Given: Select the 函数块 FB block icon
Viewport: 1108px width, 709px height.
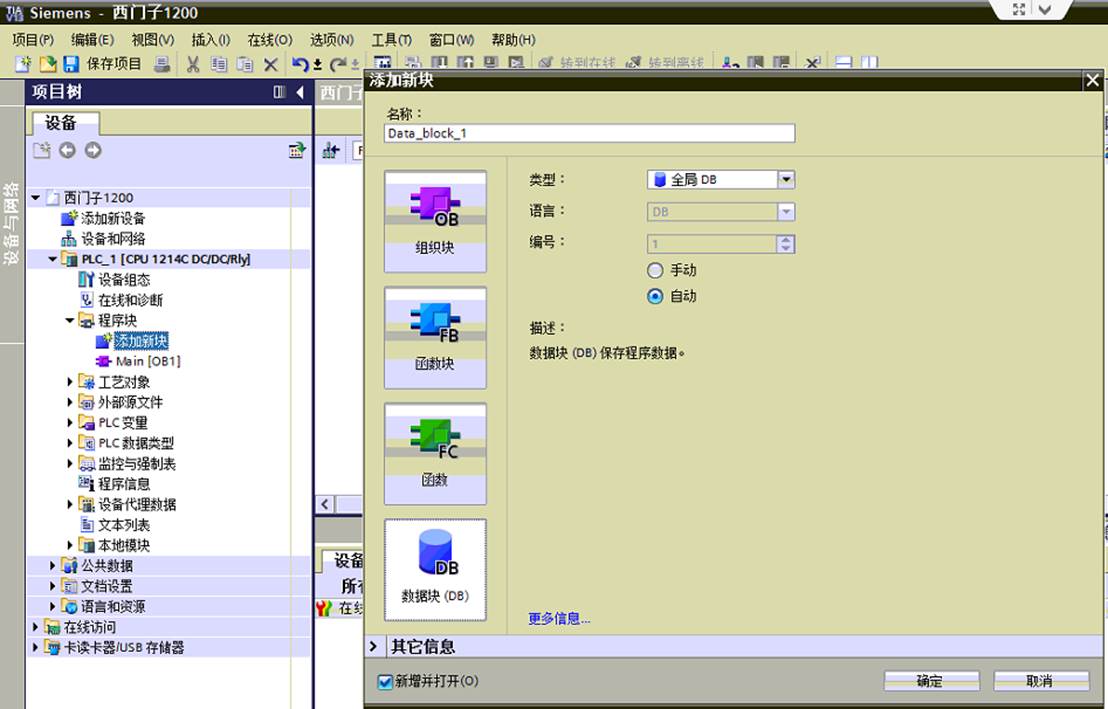Looking at the screenshot, I should (x=435, y=337).
